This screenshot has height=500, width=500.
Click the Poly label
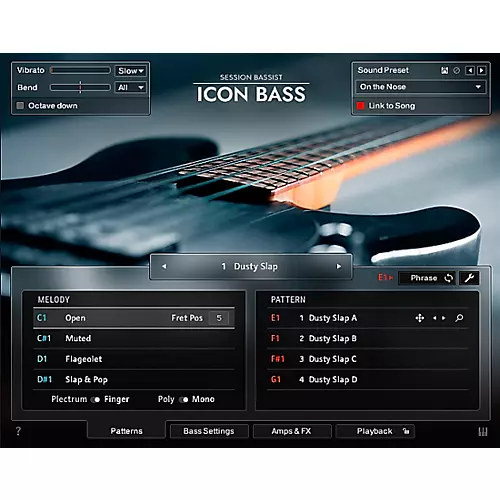(166, 399)
